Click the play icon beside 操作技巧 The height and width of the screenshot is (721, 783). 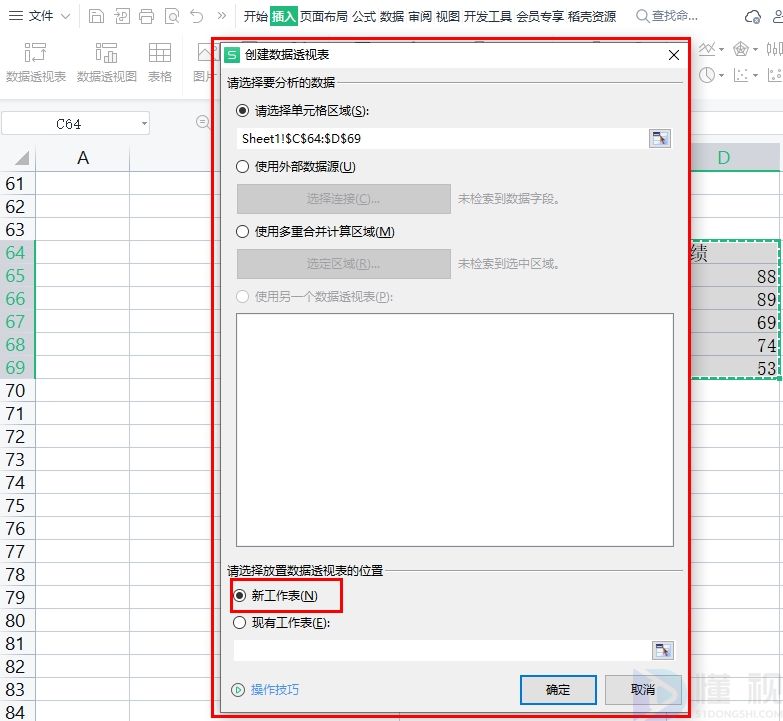point(238,690)
